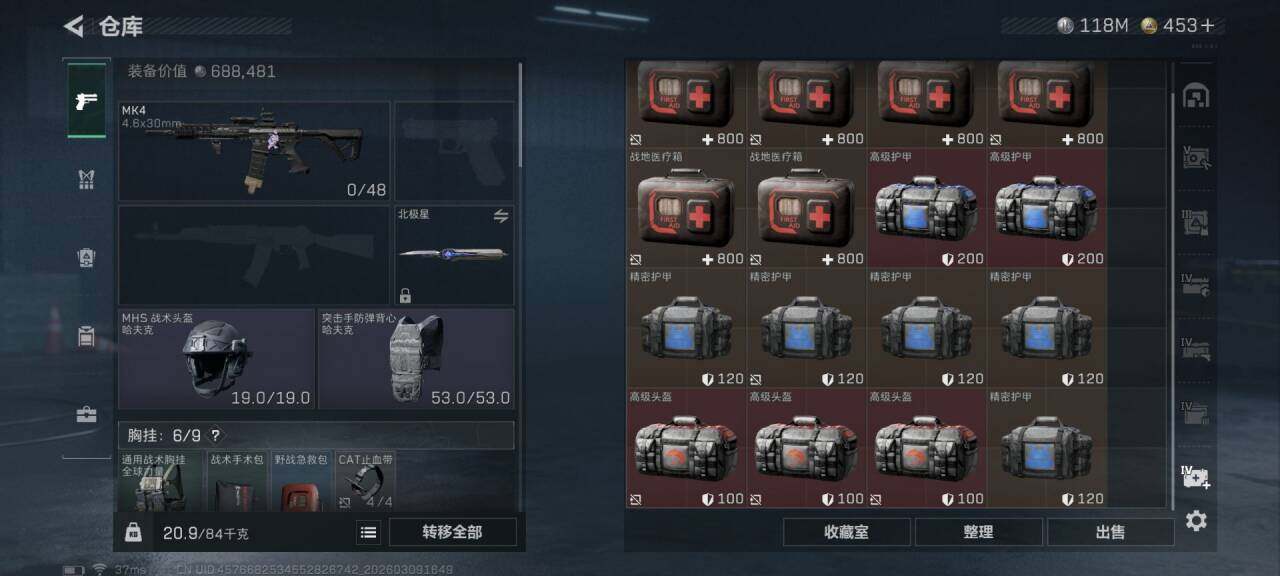Image resolution: width=1280 pixels, height=576 pixels.
Task: Select the MHS 战术头盔 helmet slot
Action: pyautogui.click(x=216, y=358)
